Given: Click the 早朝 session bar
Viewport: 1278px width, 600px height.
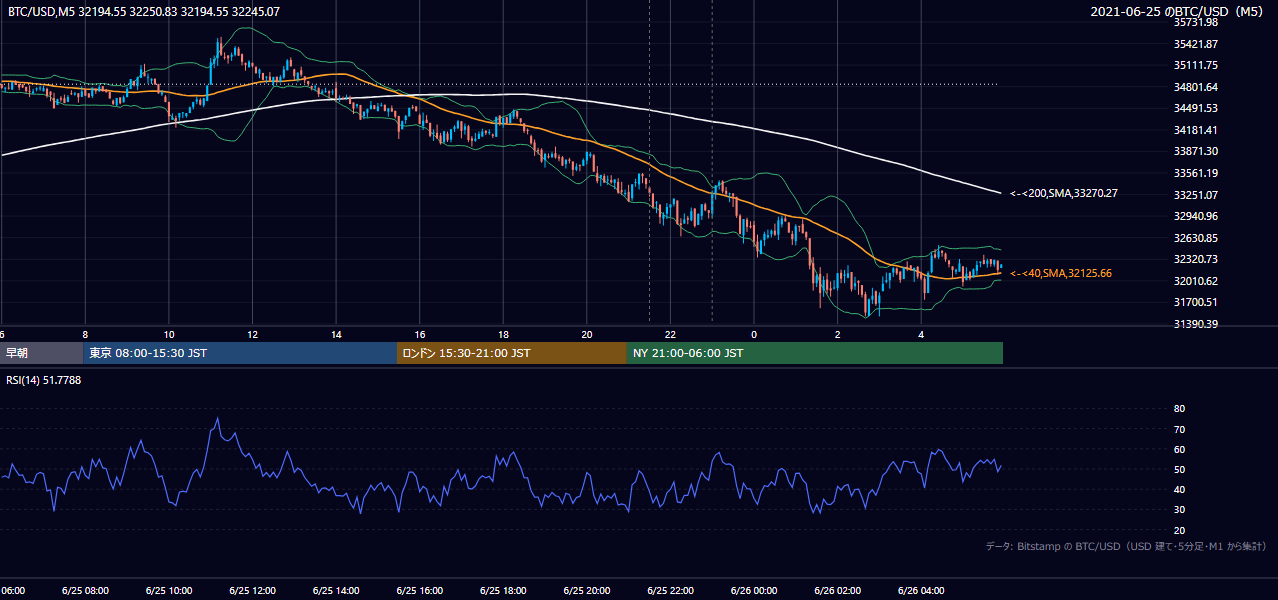Looking at the screenshot, I should click(x=41, y=353).
